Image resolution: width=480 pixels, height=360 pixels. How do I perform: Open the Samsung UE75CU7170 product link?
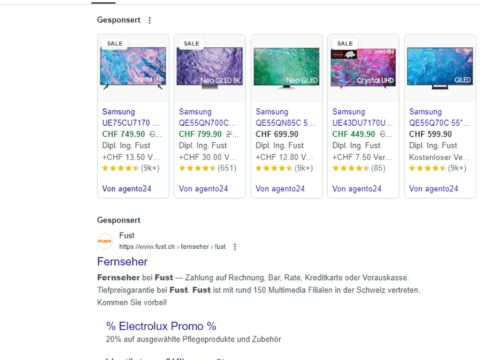(x=131, y=117)
